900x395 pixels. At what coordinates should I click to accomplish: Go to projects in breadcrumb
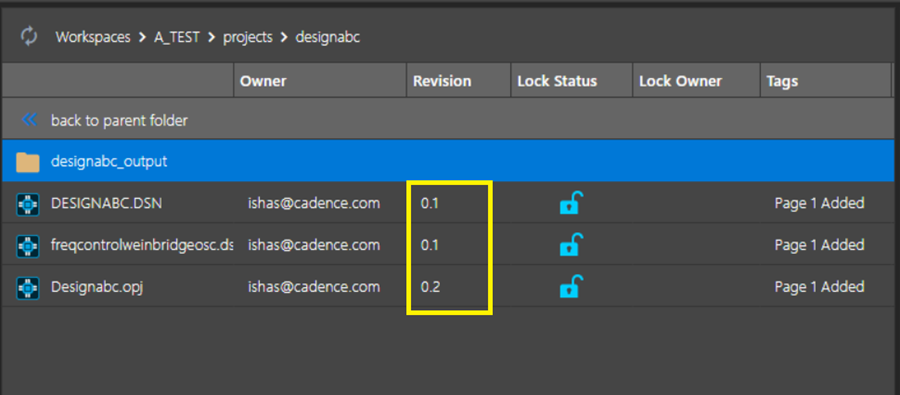(x=248, y=38)
